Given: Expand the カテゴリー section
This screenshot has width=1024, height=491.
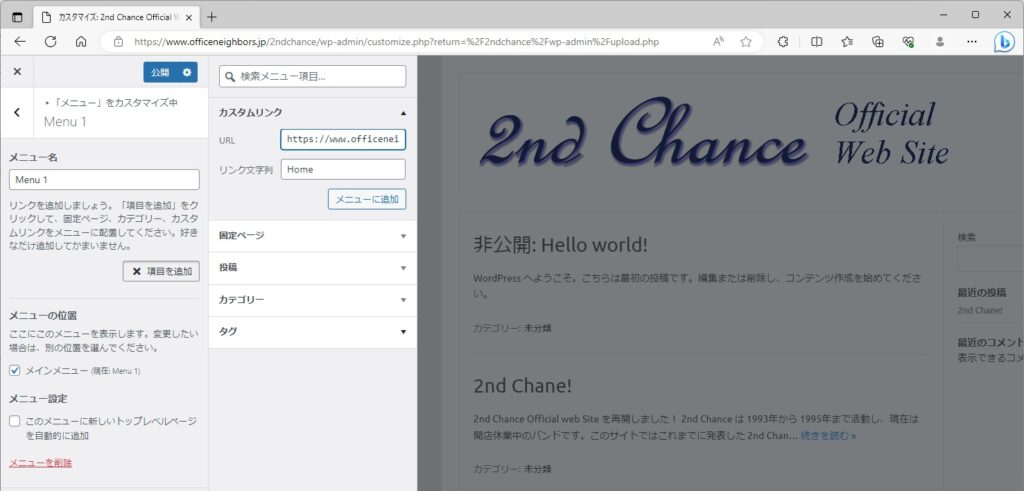Looking at the screenshot, I should [x=312, y=300].
